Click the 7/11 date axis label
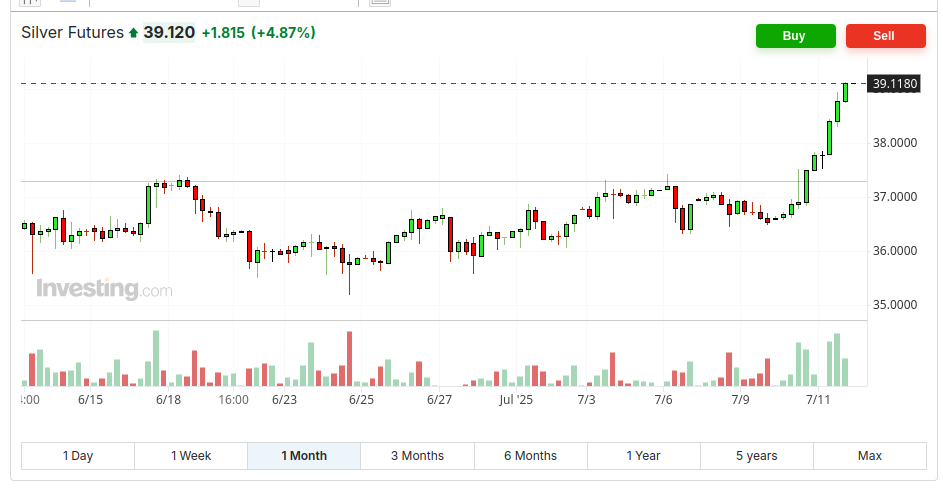The height and width of the screenshot is (495, 943). [818, 400]
